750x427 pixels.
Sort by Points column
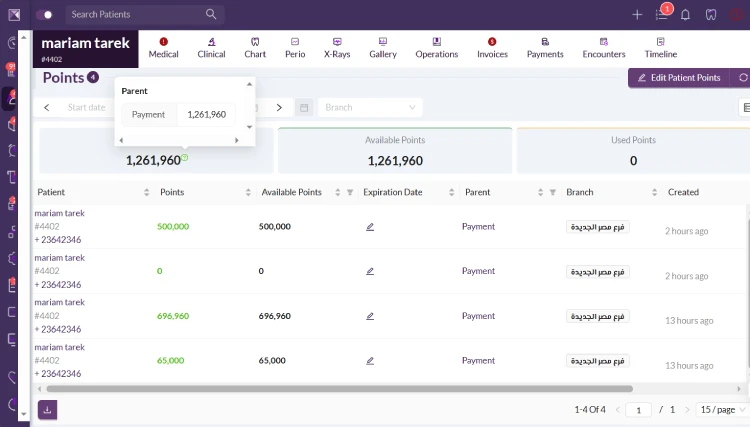[248, 192]
